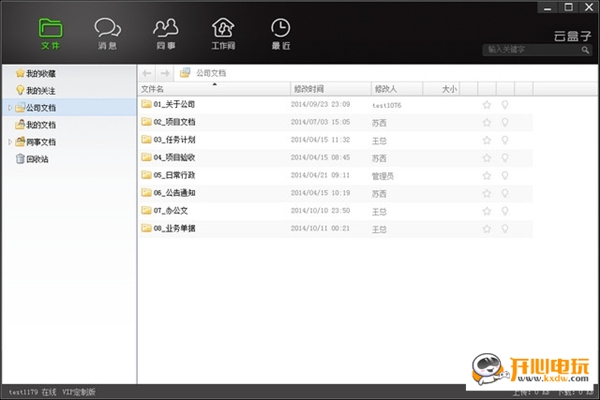
Task: Open the 文件 (Files) tab
Action: click(51, 34)
